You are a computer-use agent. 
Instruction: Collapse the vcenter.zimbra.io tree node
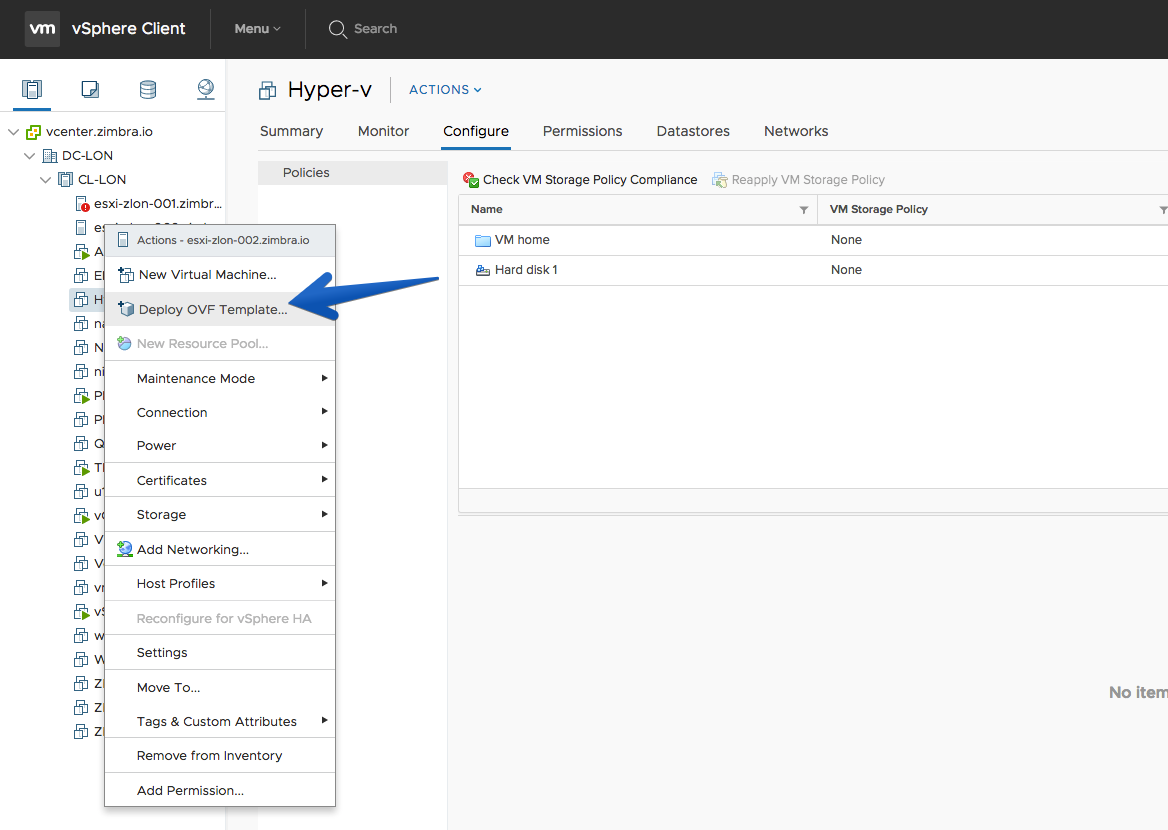tap(13, 132)
